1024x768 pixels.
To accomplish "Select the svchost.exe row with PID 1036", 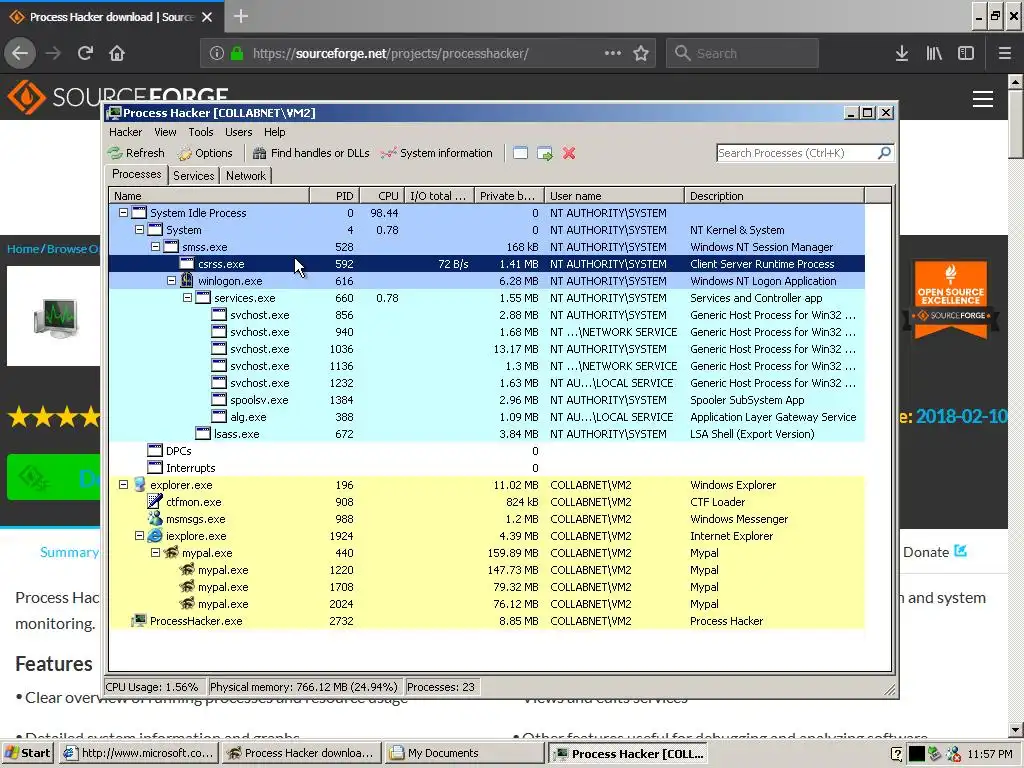I will coord(487,349).
